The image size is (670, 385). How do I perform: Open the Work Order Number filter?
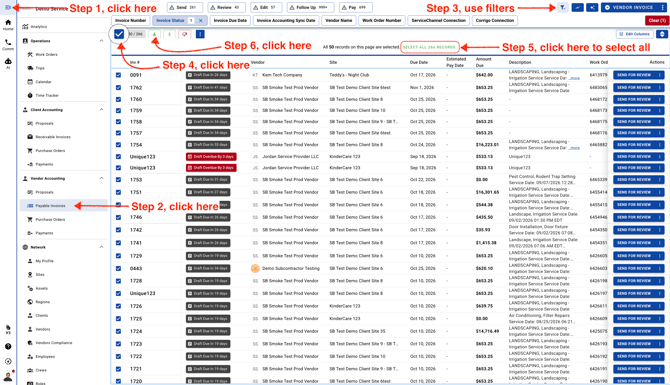(x=382, y=21)
